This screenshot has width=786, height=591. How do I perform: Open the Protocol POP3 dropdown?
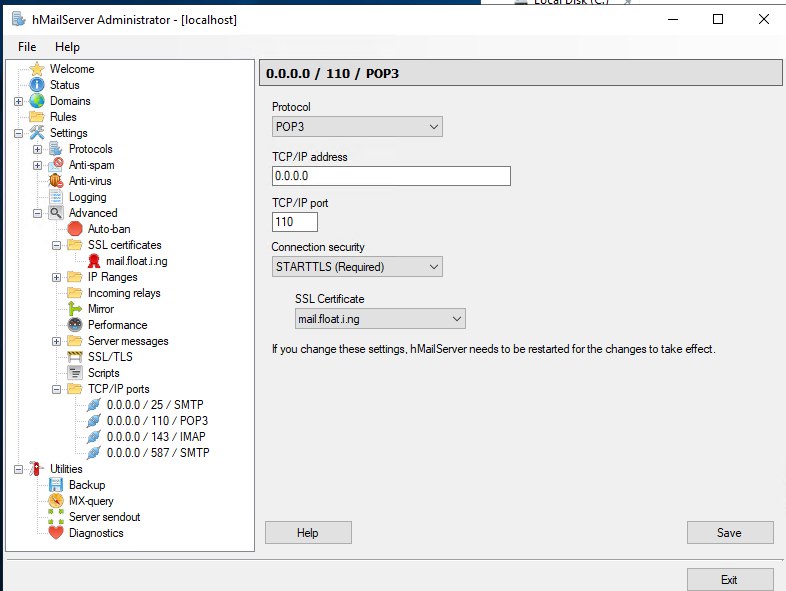click(357, 127)
